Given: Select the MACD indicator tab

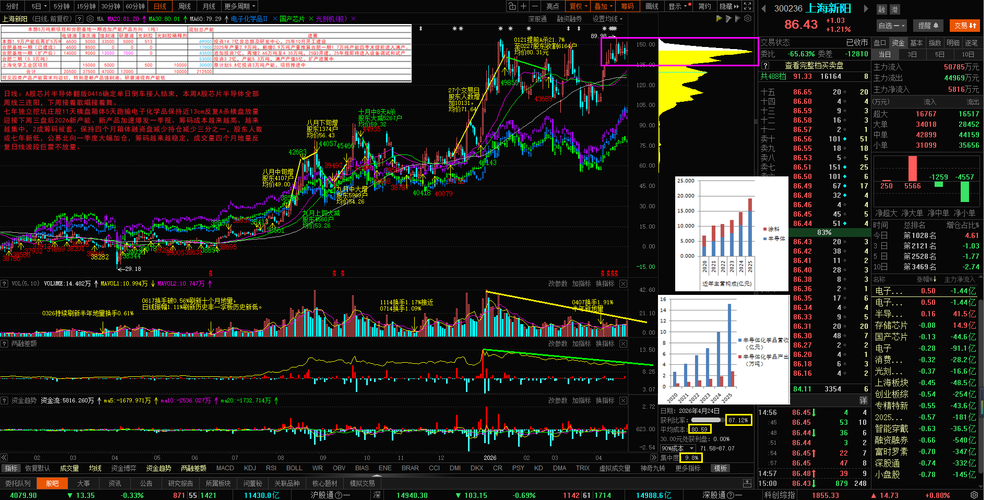Looking at the screenshot, I should (225, 468).
